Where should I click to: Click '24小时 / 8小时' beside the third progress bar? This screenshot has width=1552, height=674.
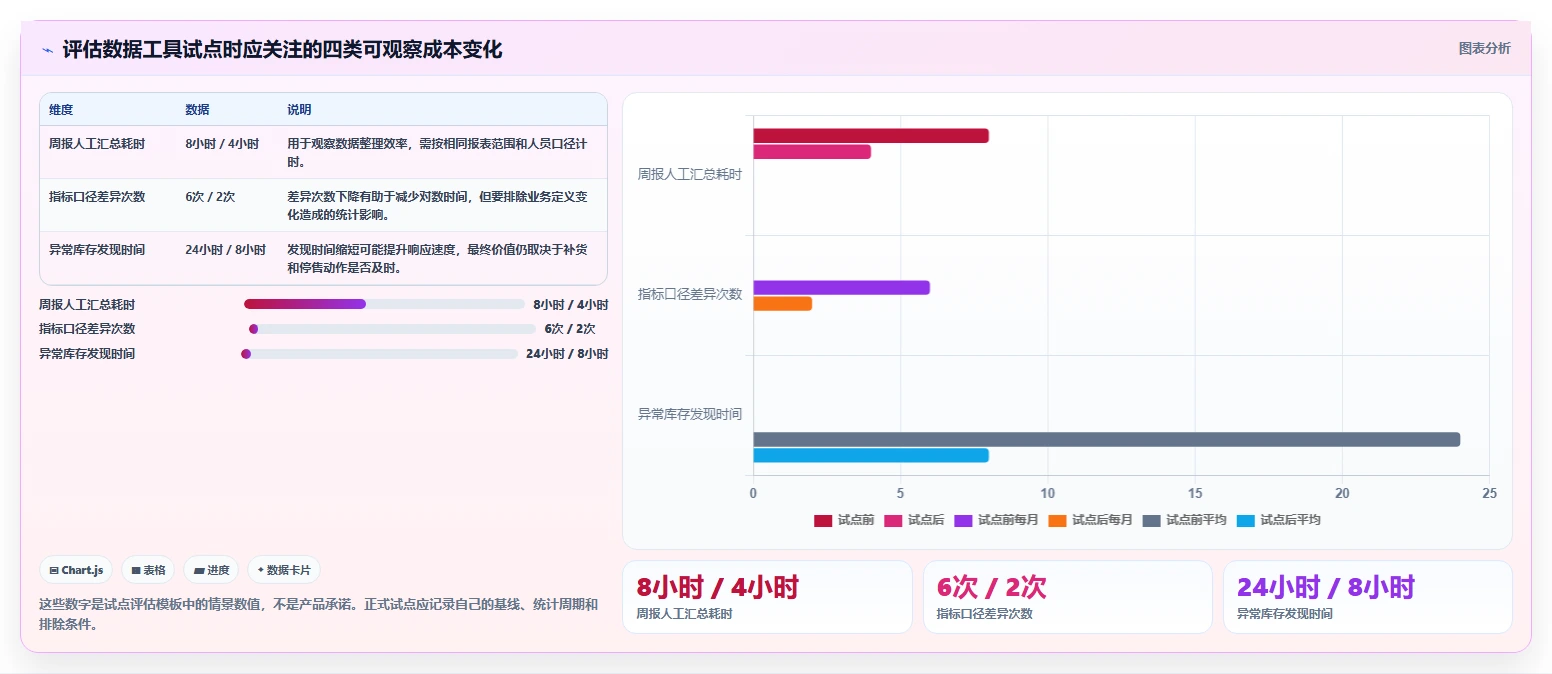click(567, 354)
